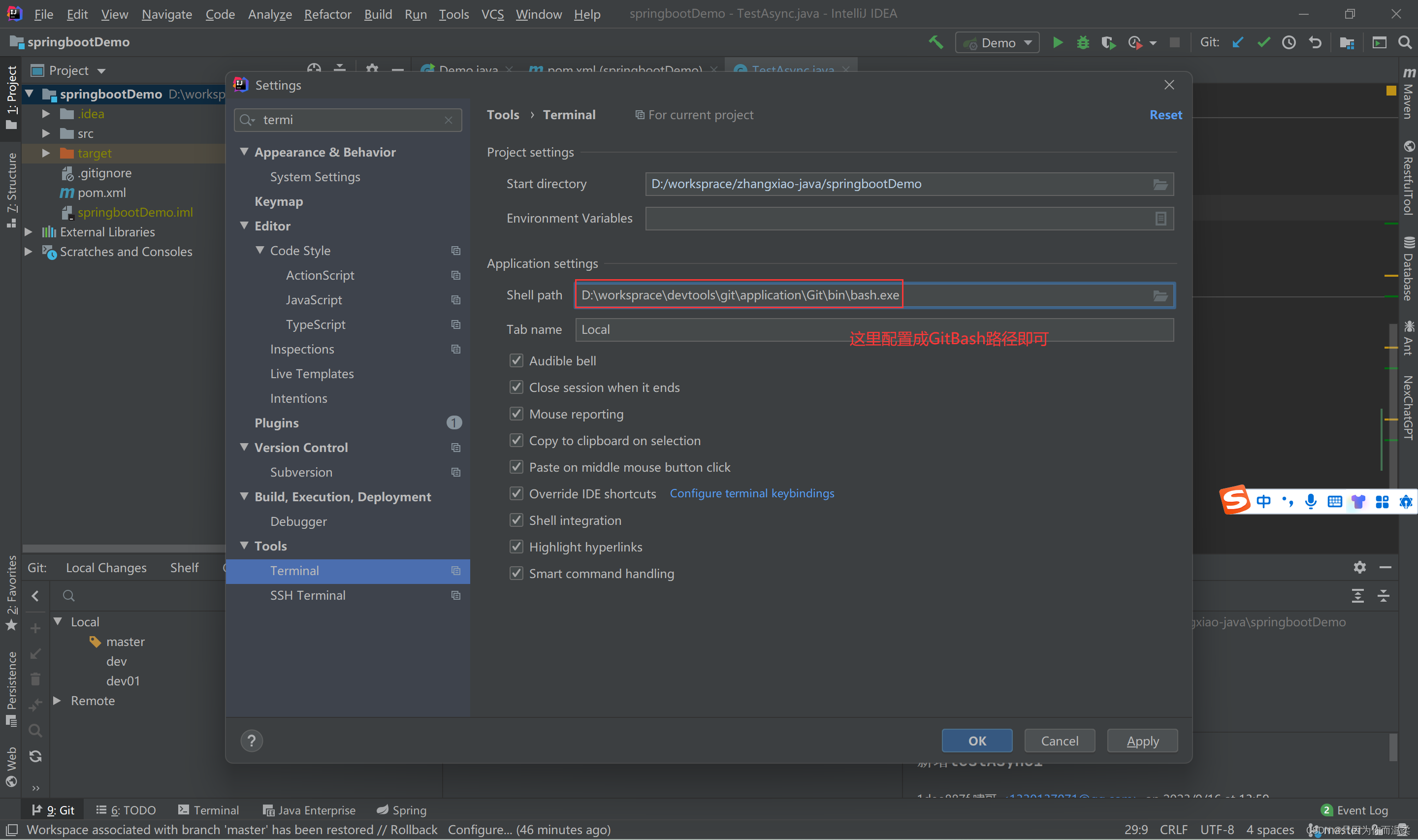Click Apply in Settings dialog
This screenshot has width=1418, height=840.
(x=1142, y=741)
